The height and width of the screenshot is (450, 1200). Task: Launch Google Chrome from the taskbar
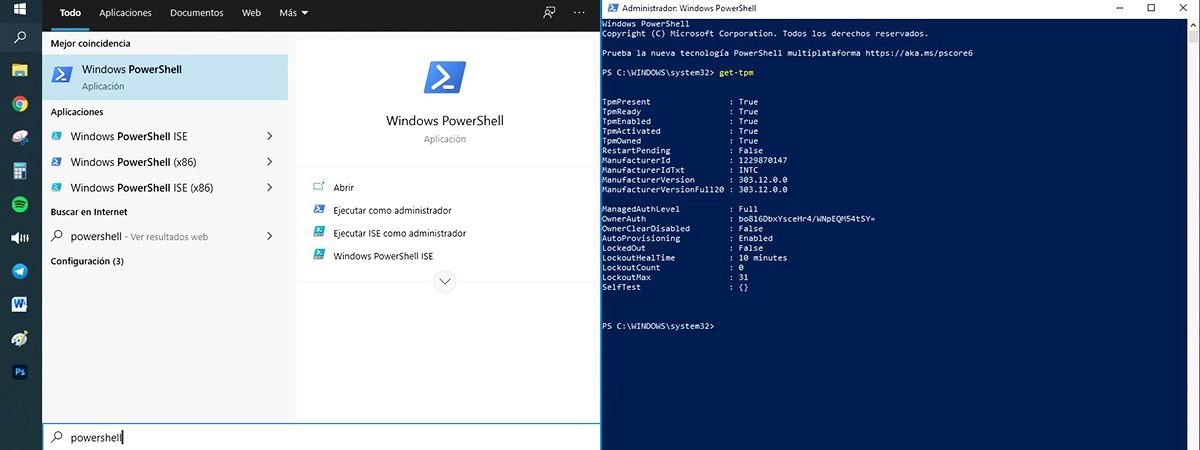click(20, 103)
